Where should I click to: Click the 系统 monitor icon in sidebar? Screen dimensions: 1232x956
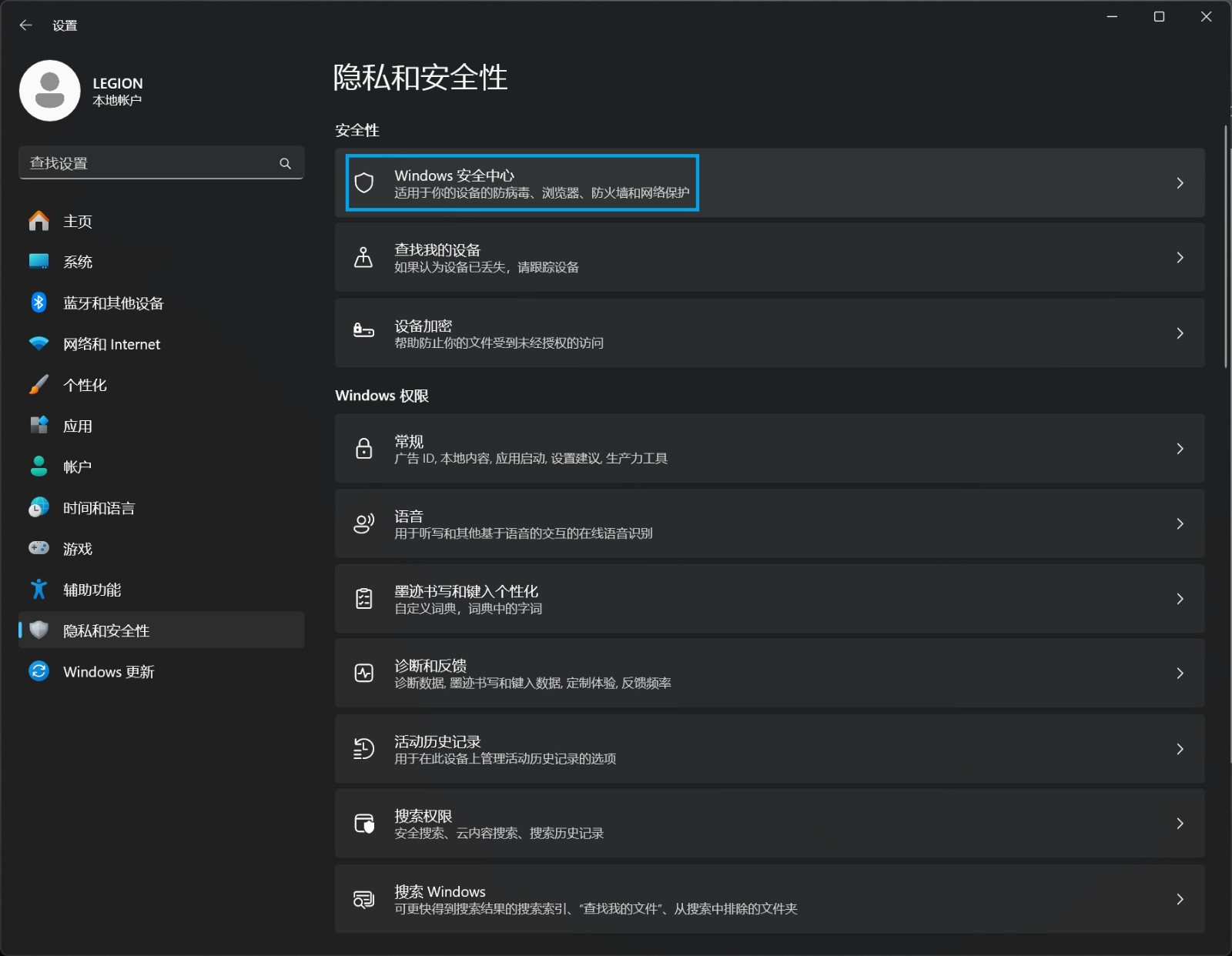click(38, 262)
